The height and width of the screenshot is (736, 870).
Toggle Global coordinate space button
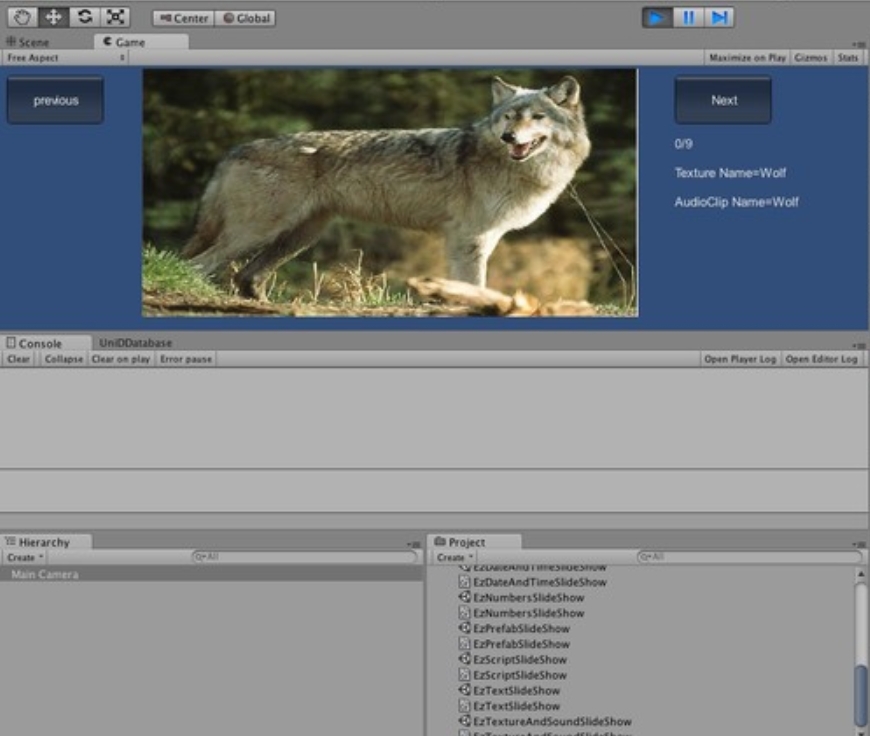pos(246,18)
